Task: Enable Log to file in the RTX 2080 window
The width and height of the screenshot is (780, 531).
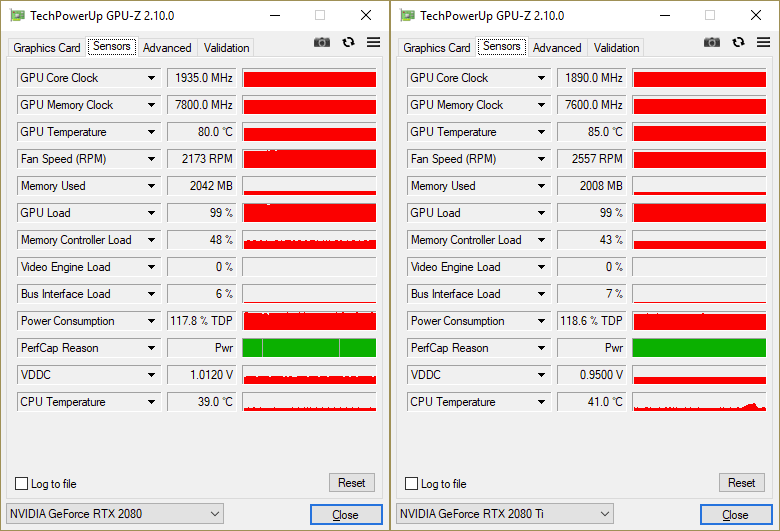Action: point(22,484)
